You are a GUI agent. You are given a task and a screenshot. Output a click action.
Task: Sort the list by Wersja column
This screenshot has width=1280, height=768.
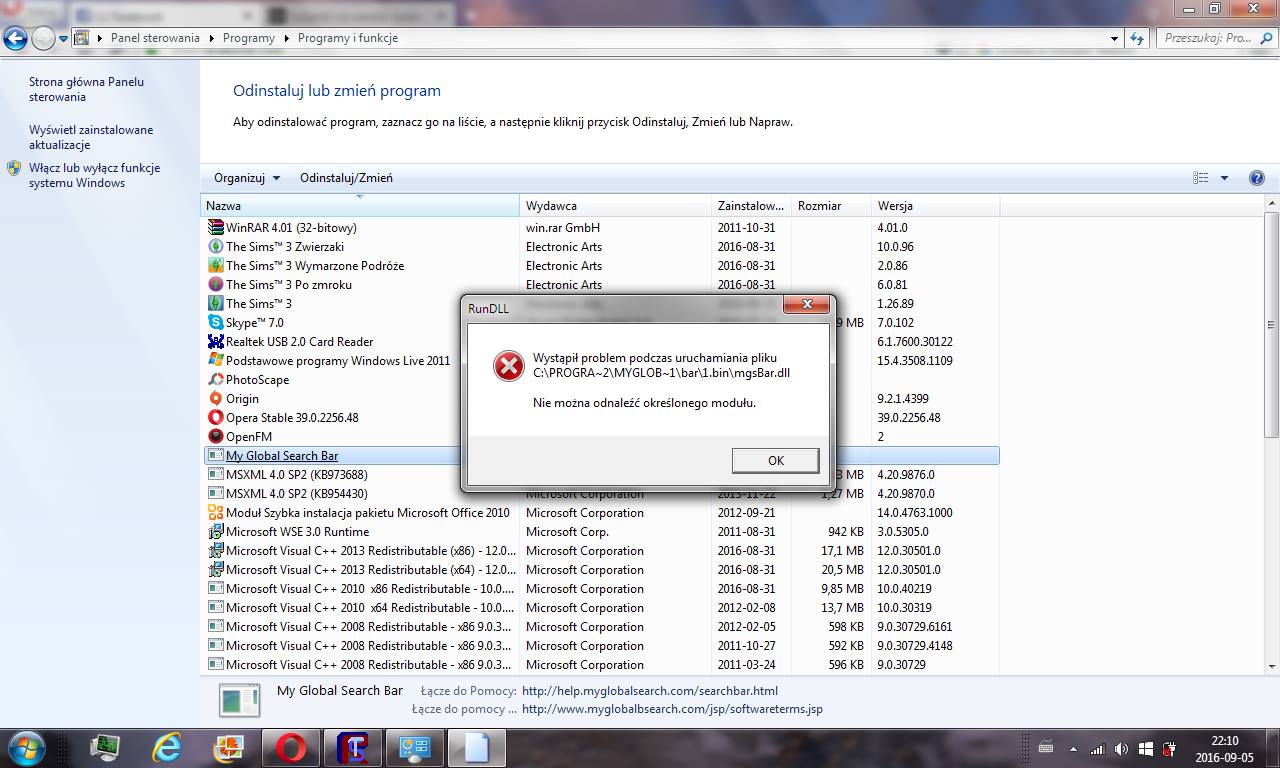click(x=935, y=206)
